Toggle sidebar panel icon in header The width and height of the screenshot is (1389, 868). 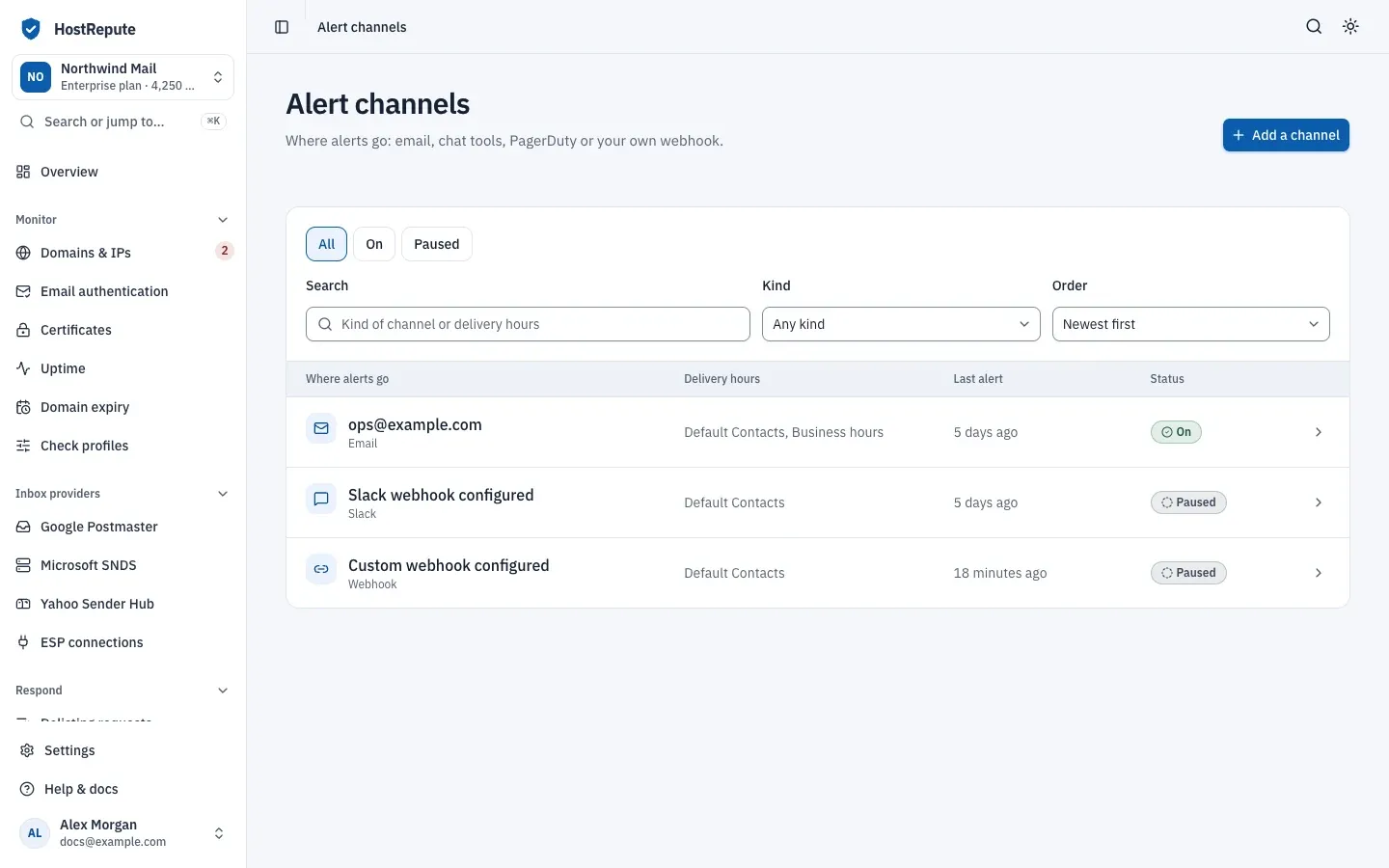[282, 27]
